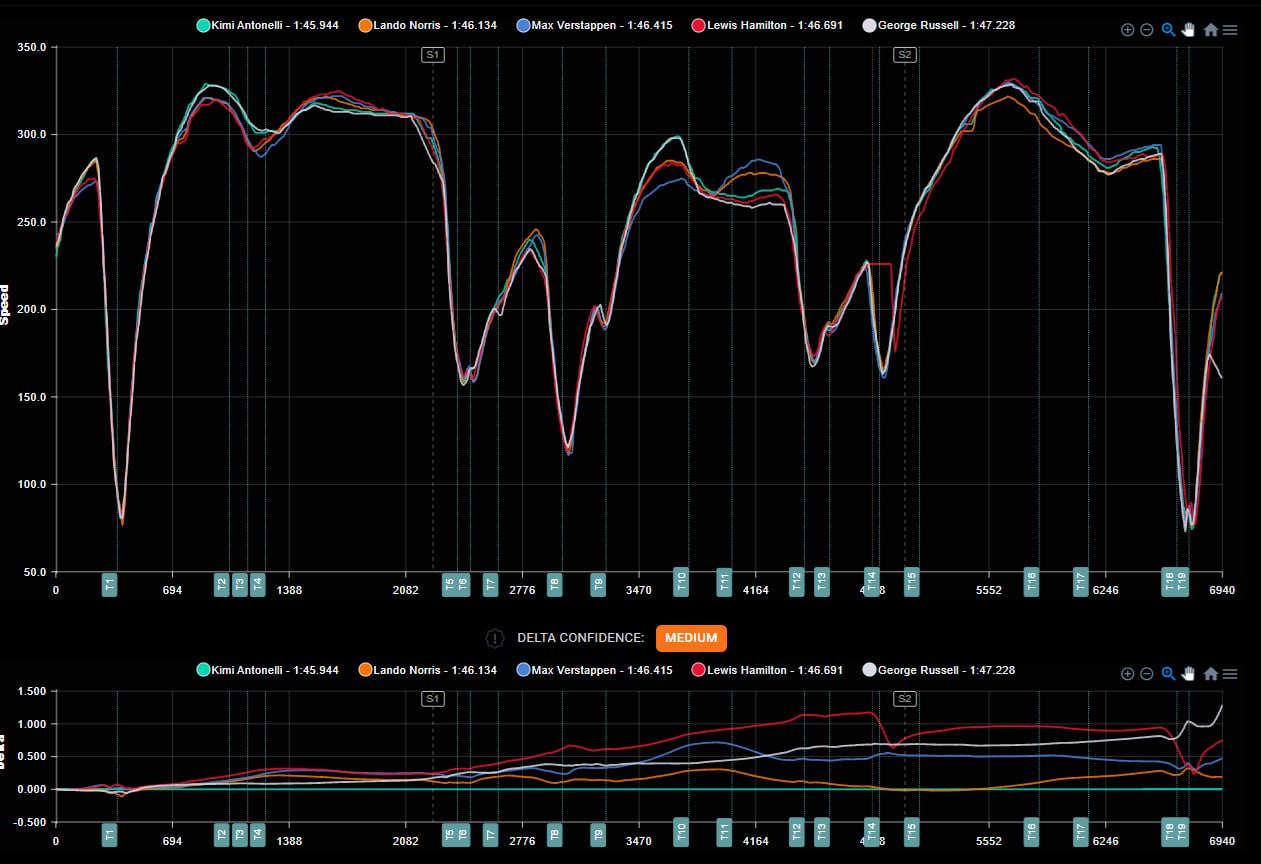Screen dimensions: 1261x864
Task: Activate selection zoom on speed chart
Action: [x=1168, y=30]
